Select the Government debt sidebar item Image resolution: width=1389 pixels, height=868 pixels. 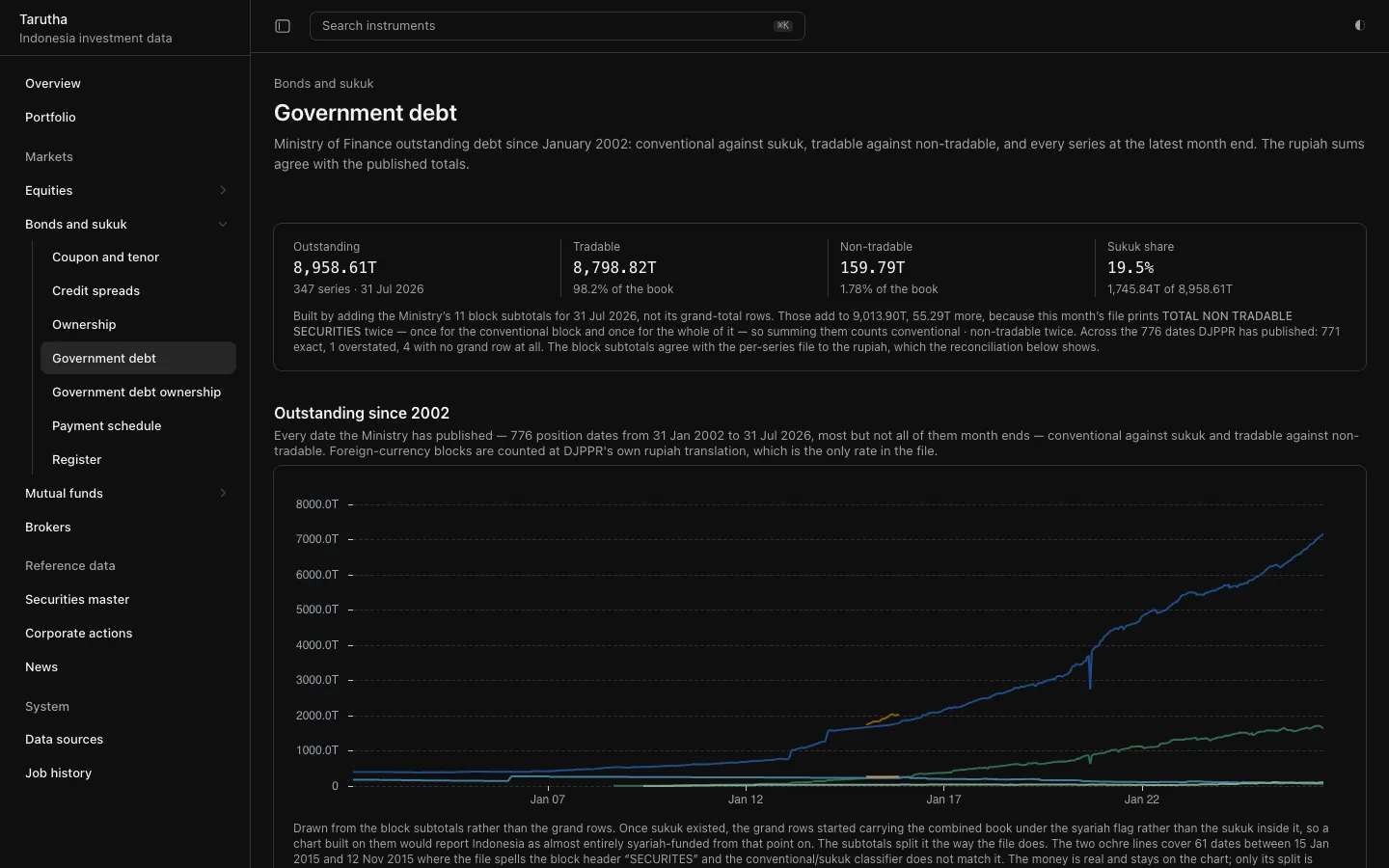point(138,358)
